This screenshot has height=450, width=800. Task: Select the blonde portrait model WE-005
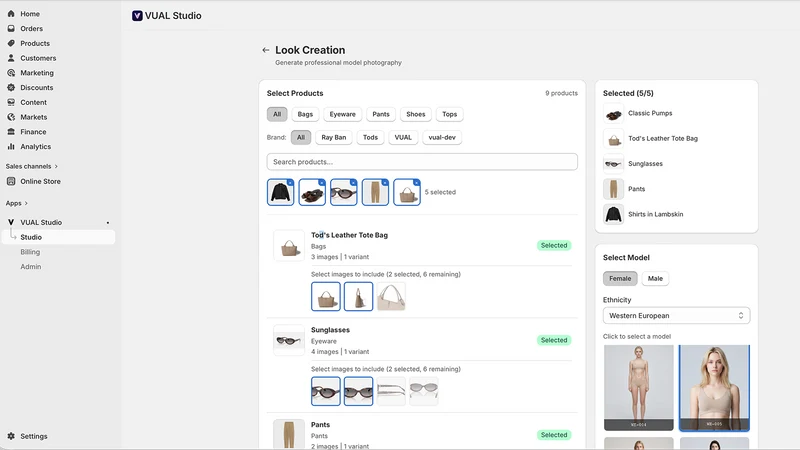pyautogui.click(x=714, y=388)
